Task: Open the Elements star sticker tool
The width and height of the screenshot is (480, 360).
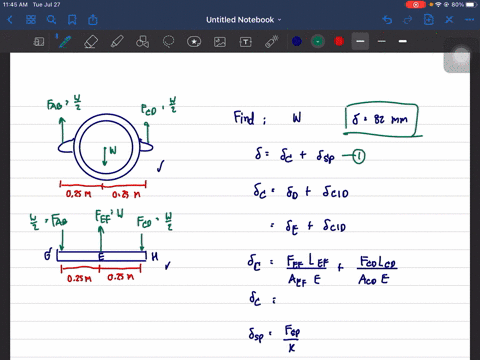Action: pyautogui.click(x=194, y=42)
